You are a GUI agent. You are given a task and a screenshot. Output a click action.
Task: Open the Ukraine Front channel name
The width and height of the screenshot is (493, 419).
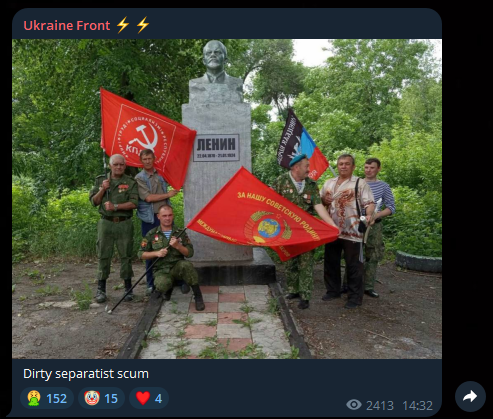(x=67, y=25)
